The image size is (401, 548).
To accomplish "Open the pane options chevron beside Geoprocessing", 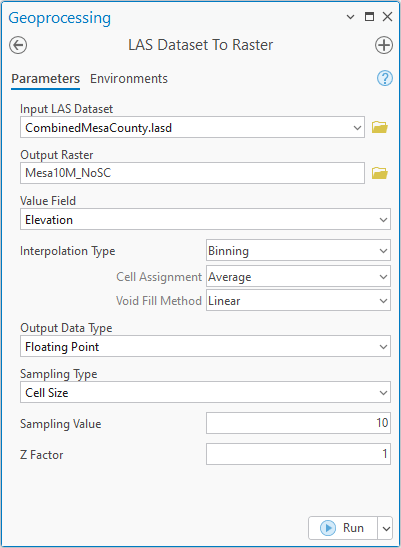I will 350,17.
